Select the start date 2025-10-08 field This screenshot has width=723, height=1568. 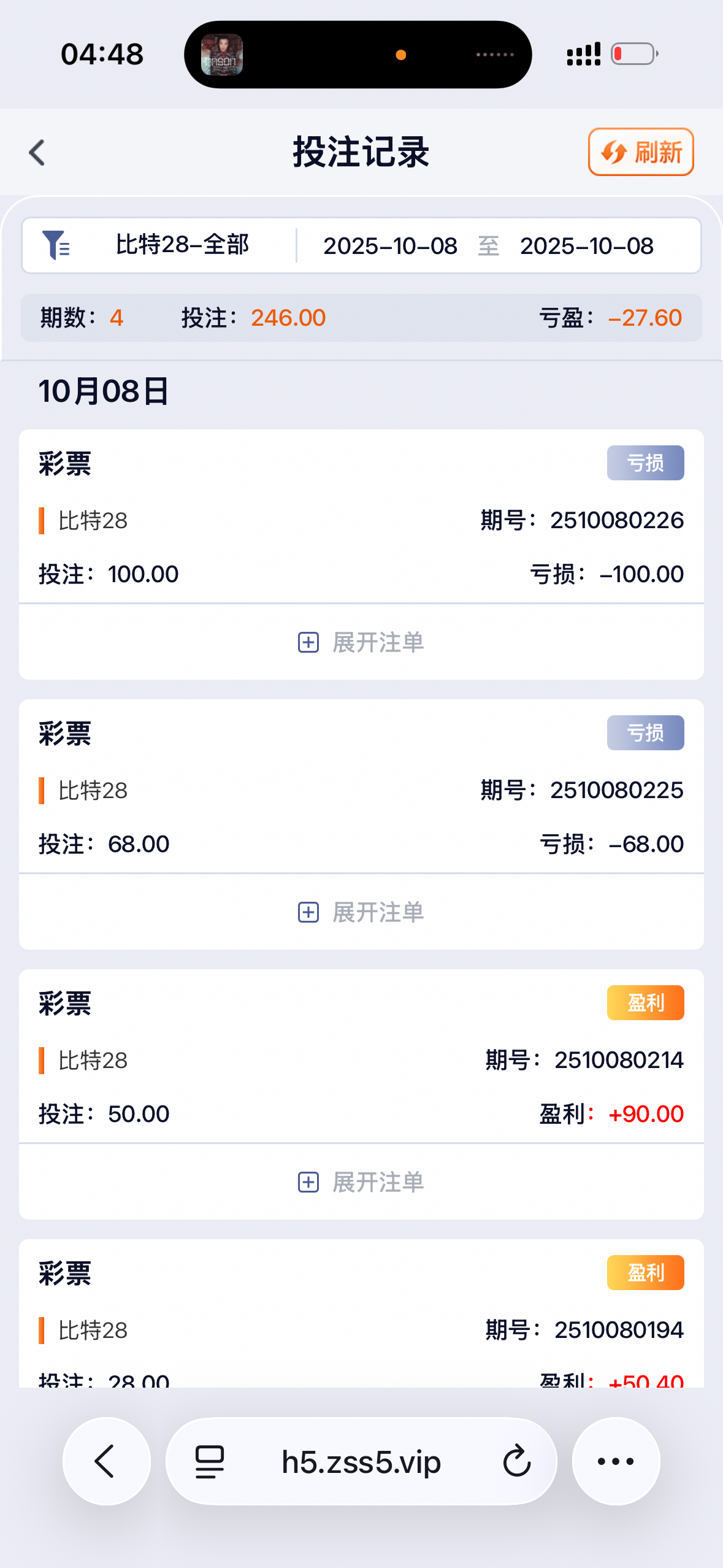pyautogui.click(x=390, y=246)
